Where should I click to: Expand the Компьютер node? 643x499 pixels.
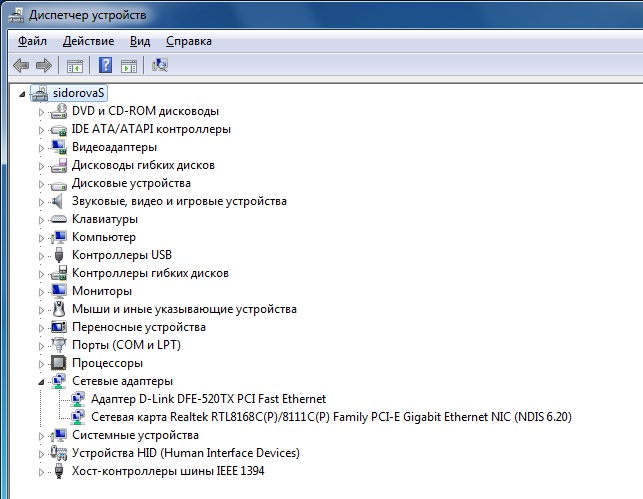41,238
